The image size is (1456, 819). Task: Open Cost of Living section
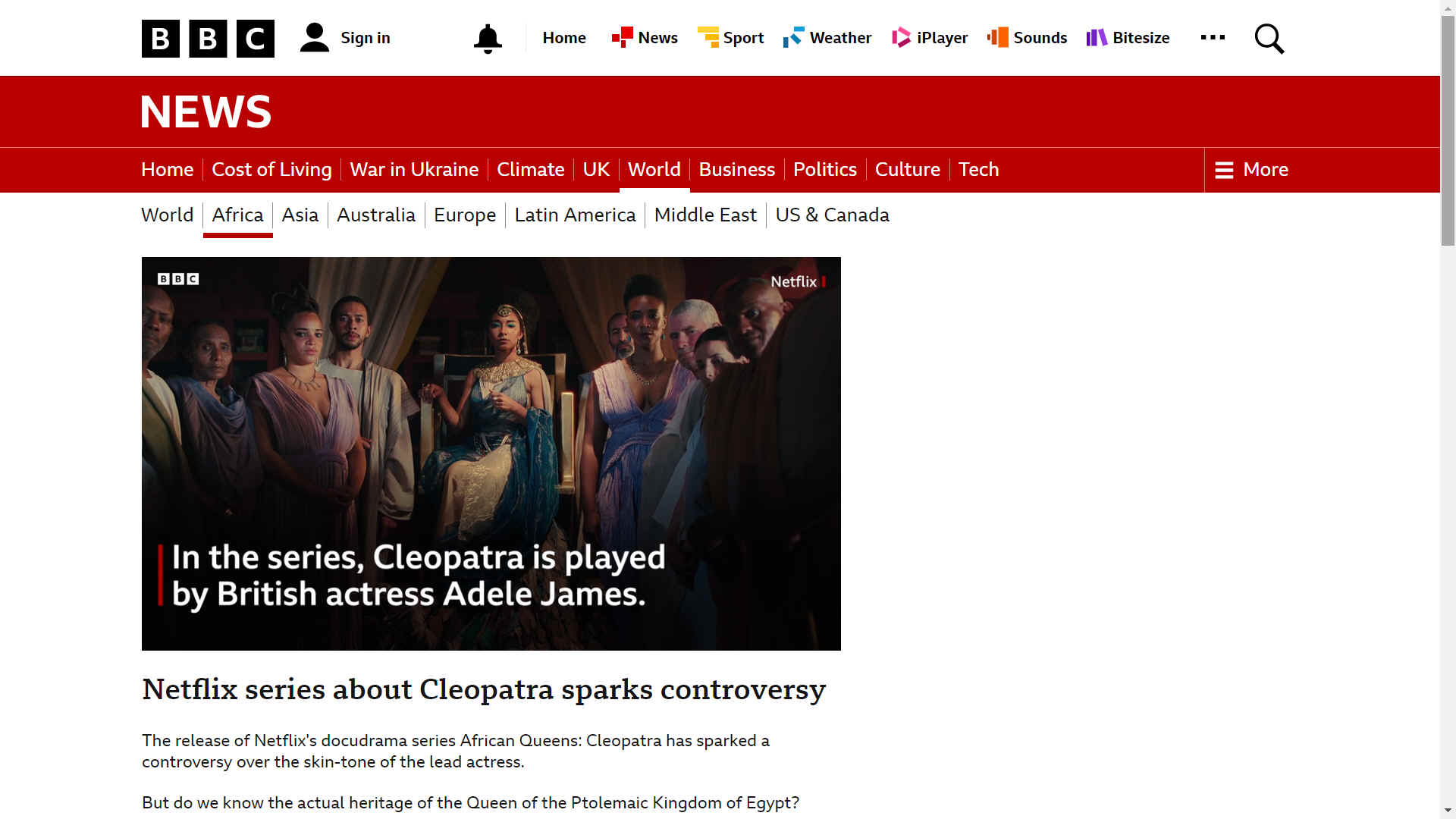pos(271,169)
